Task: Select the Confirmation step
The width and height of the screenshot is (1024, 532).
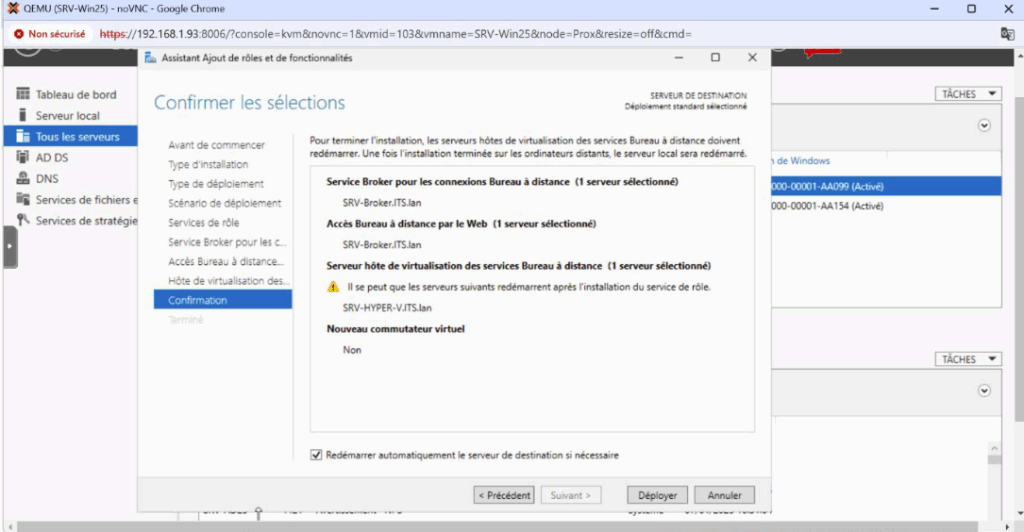Action: point(223,300)
